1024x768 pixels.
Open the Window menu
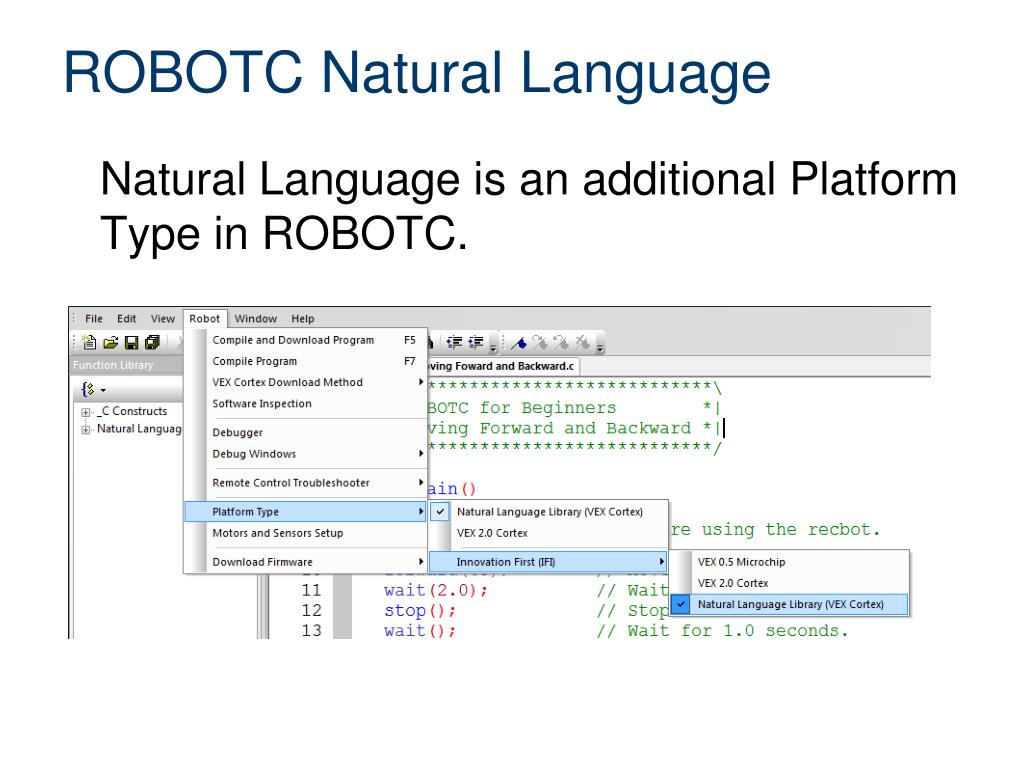point(255,319)
